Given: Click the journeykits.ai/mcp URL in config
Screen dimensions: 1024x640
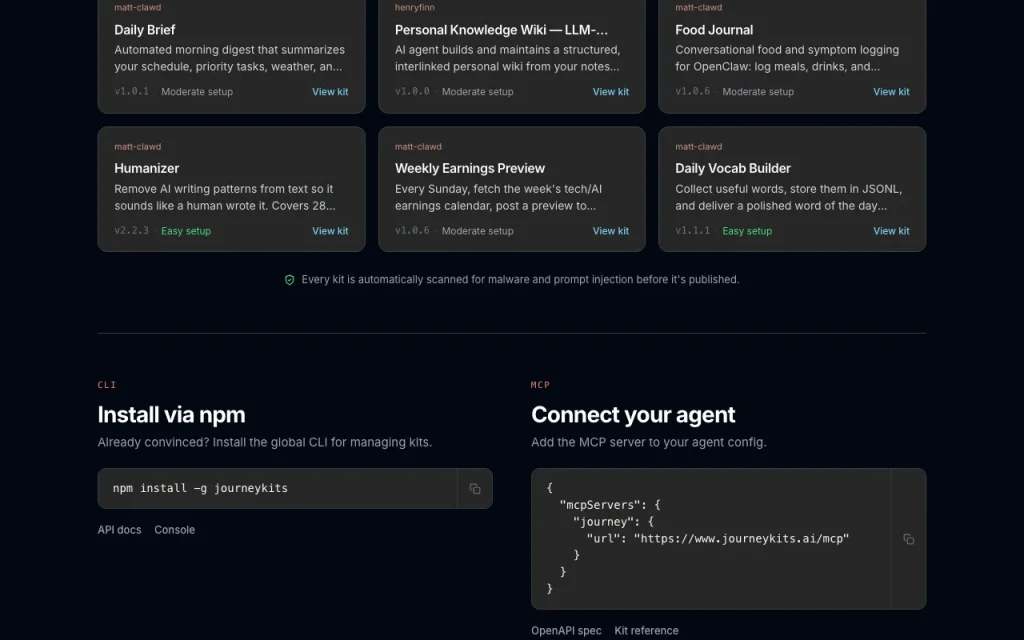Looking at the screenshot, I should 741,539.
